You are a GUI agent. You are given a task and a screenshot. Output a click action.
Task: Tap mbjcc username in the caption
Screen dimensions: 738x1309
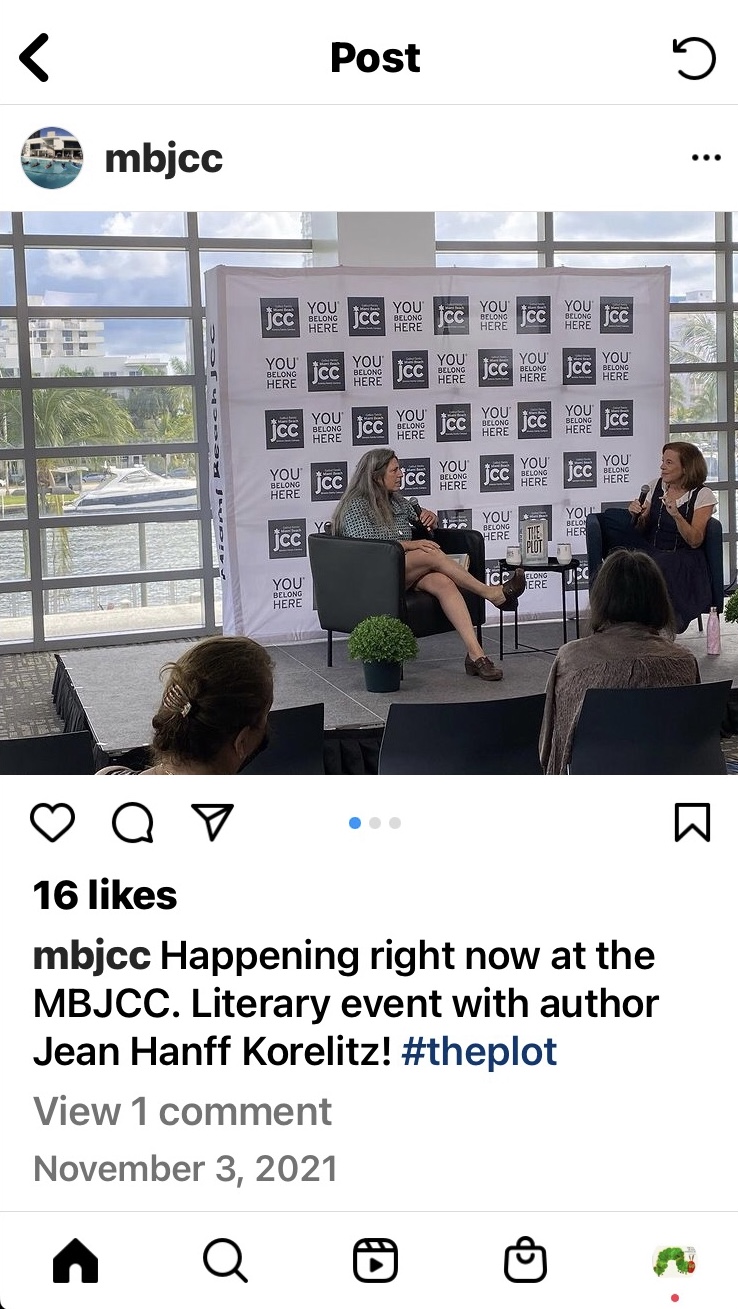tap(92, 956)
